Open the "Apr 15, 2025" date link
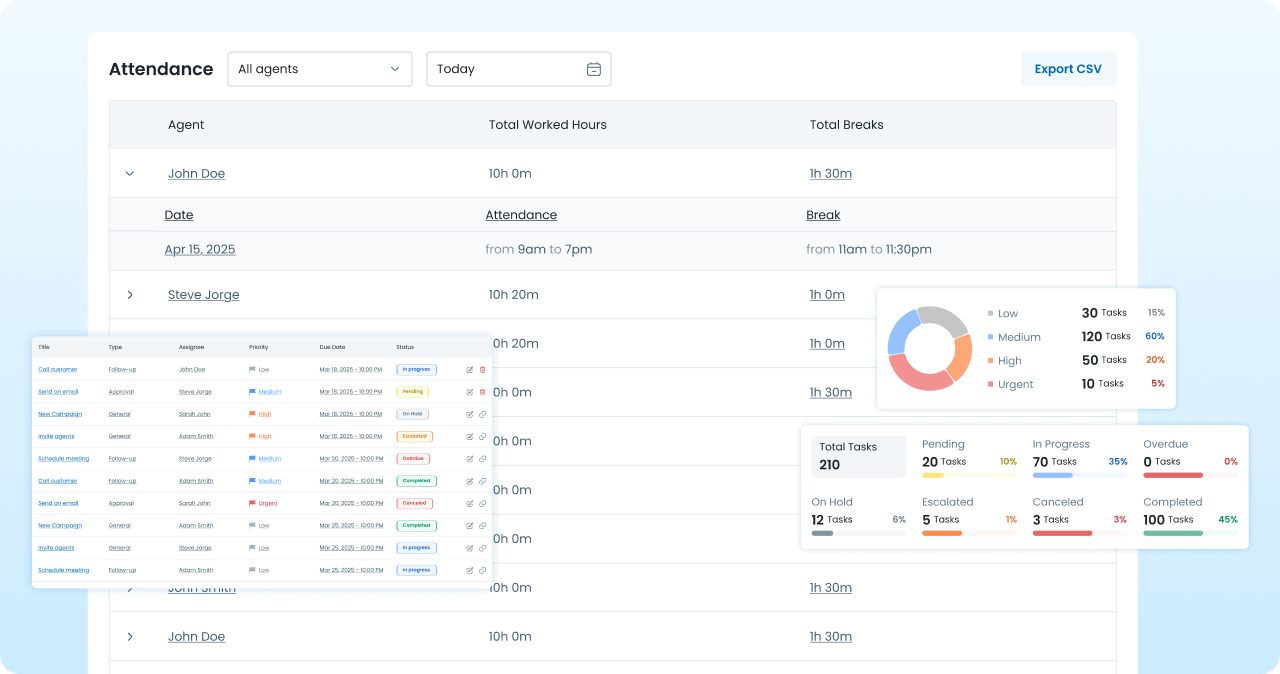Screen dimensions: 1280x674 tap(200, 250)
